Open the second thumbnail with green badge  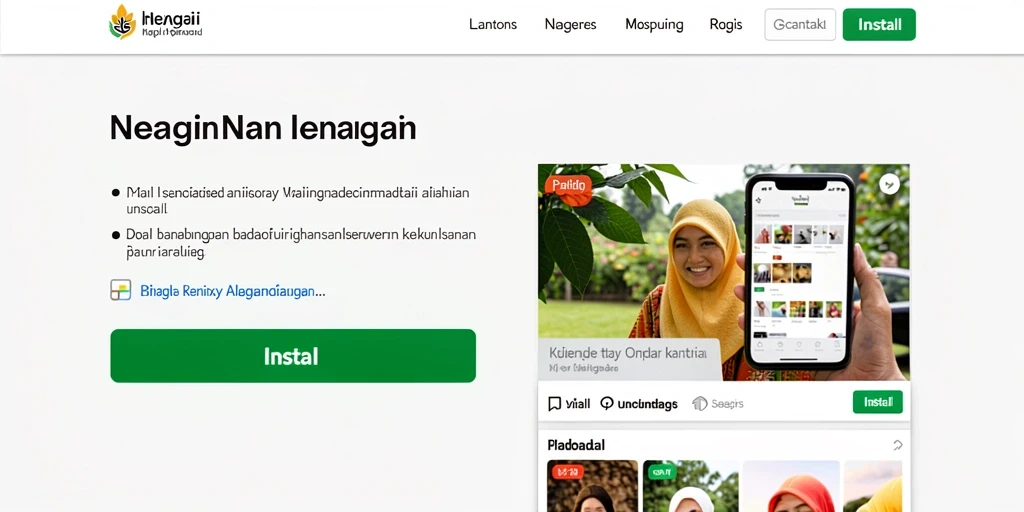(x=691, y=486)
